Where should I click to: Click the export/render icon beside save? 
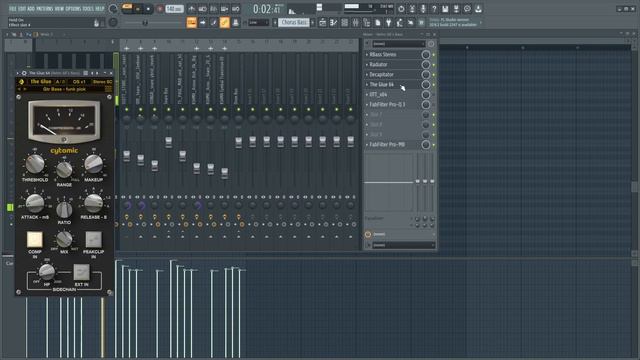456,9
